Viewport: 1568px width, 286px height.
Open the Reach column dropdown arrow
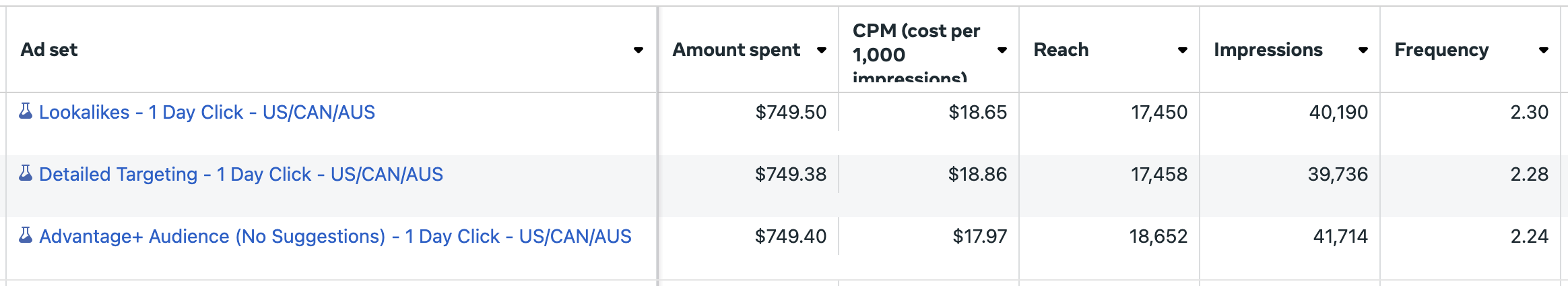[1183, 50]
